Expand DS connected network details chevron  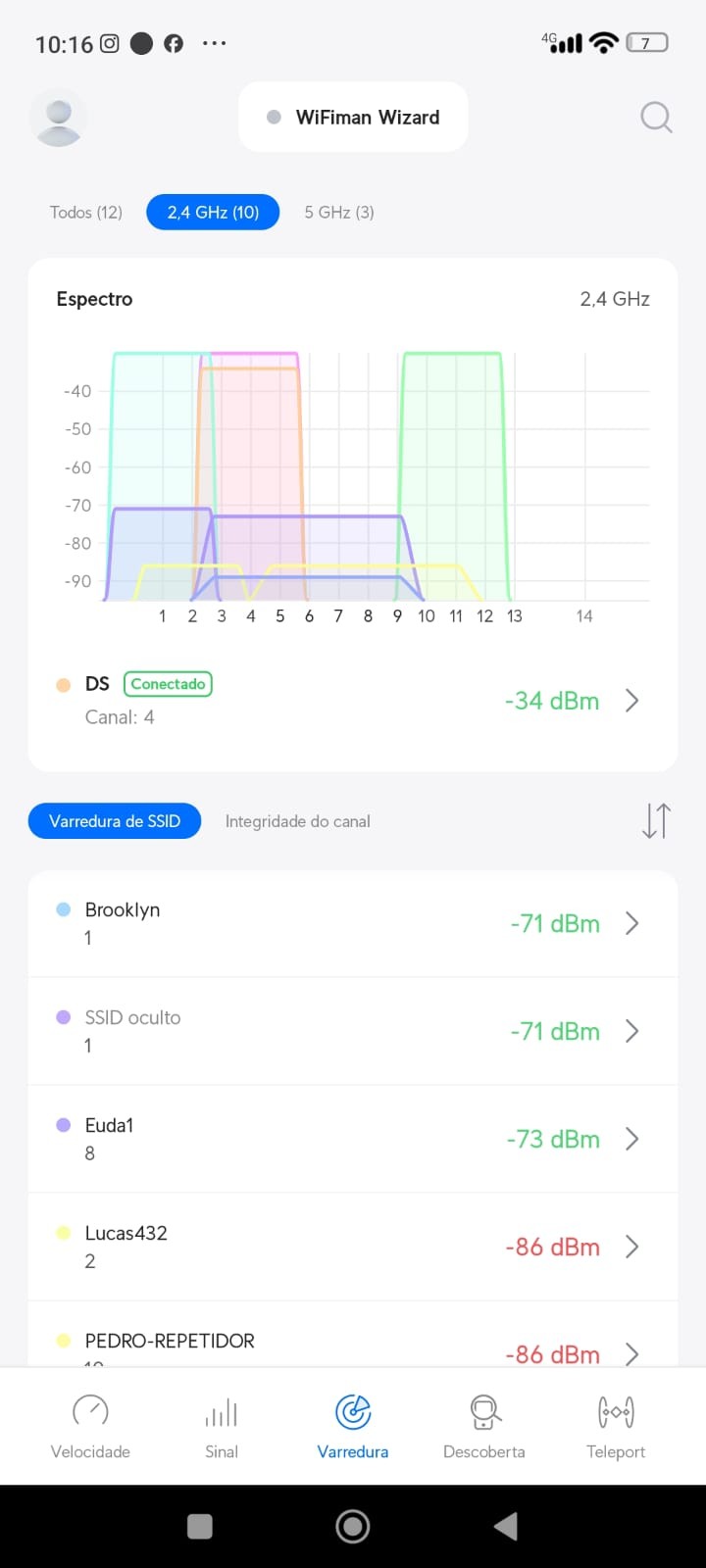click(632, 701)
